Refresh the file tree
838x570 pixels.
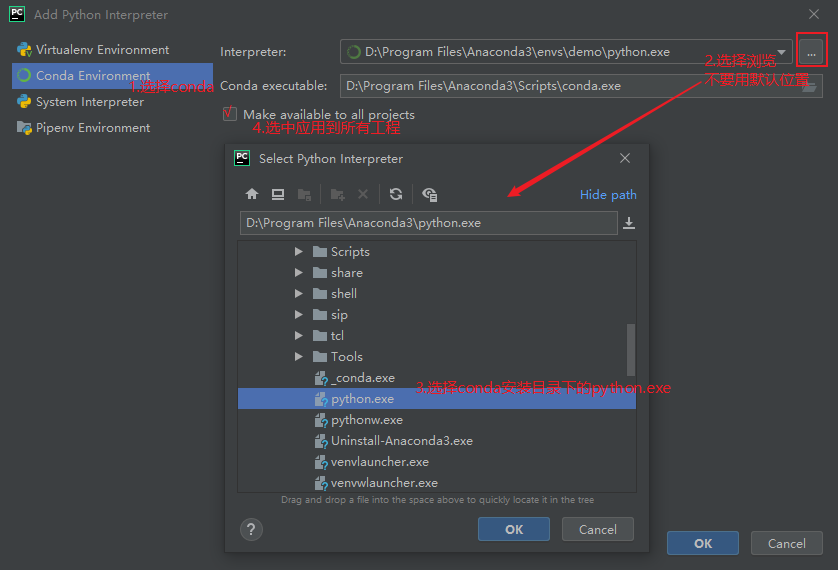point(396,194)
